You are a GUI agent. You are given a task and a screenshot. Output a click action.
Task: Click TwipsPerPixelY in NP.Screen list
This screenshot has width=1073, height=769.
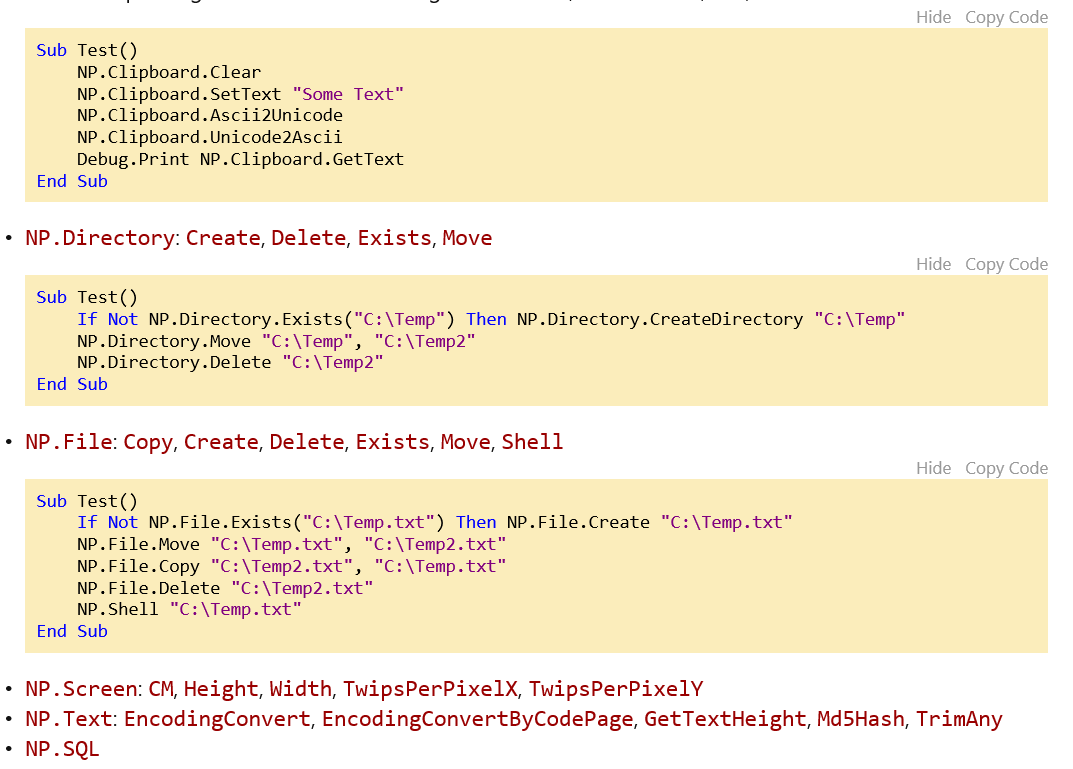pyautogui.click(x=615, y=688)
